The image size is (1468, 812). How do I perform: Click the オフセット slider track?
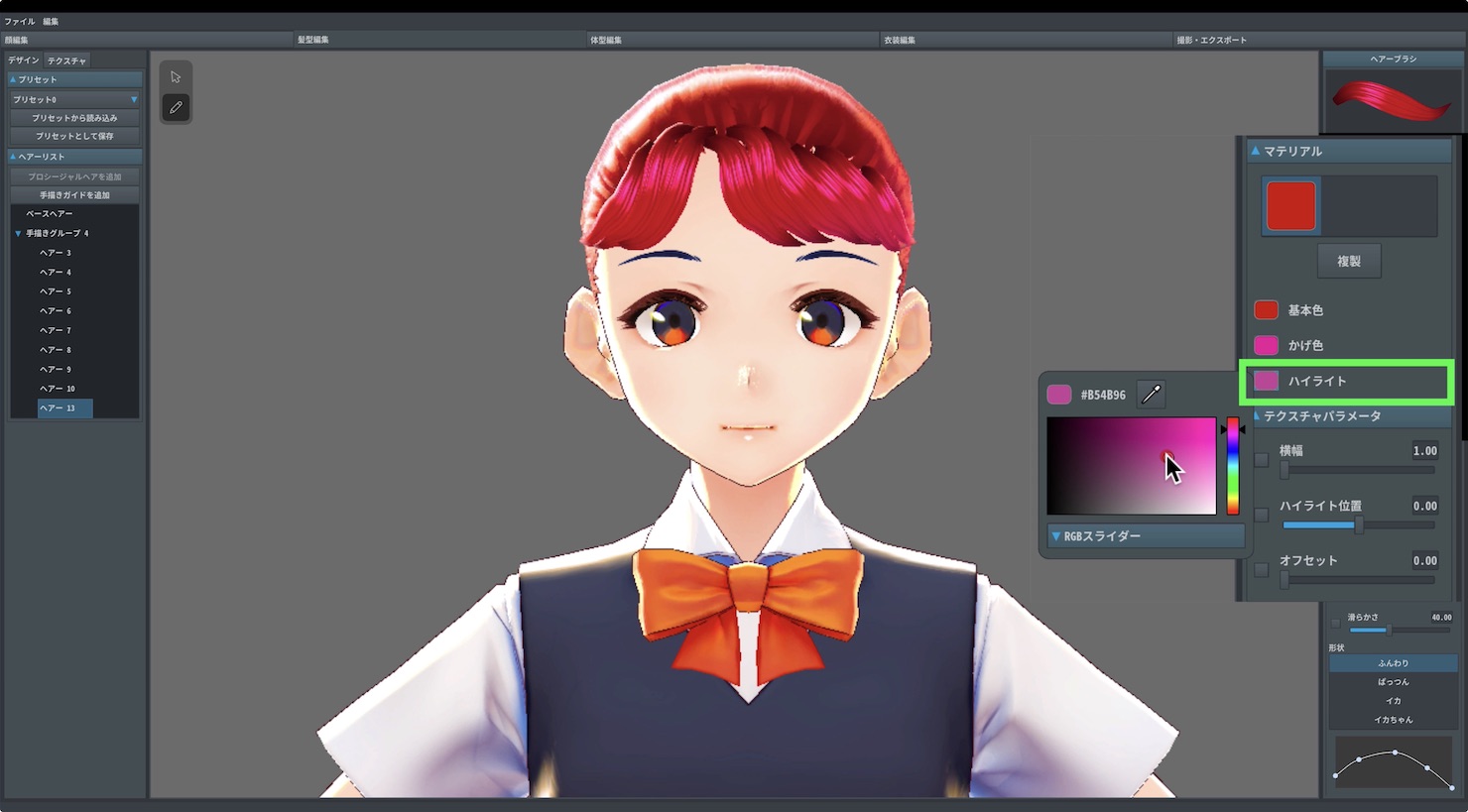click(1358, 580)
